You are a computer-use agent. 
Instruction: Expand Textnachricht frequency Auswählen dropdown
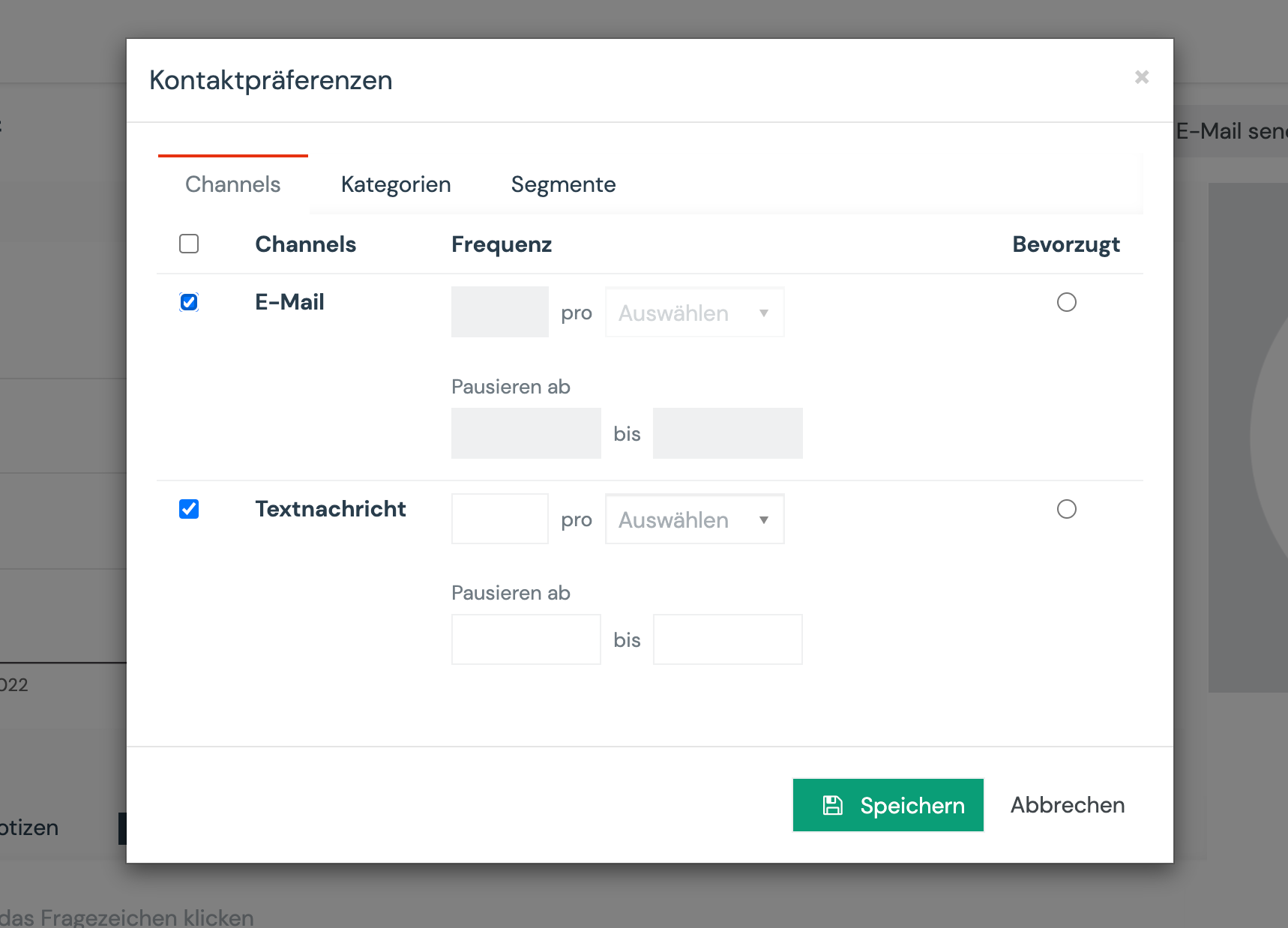(682, 519)
